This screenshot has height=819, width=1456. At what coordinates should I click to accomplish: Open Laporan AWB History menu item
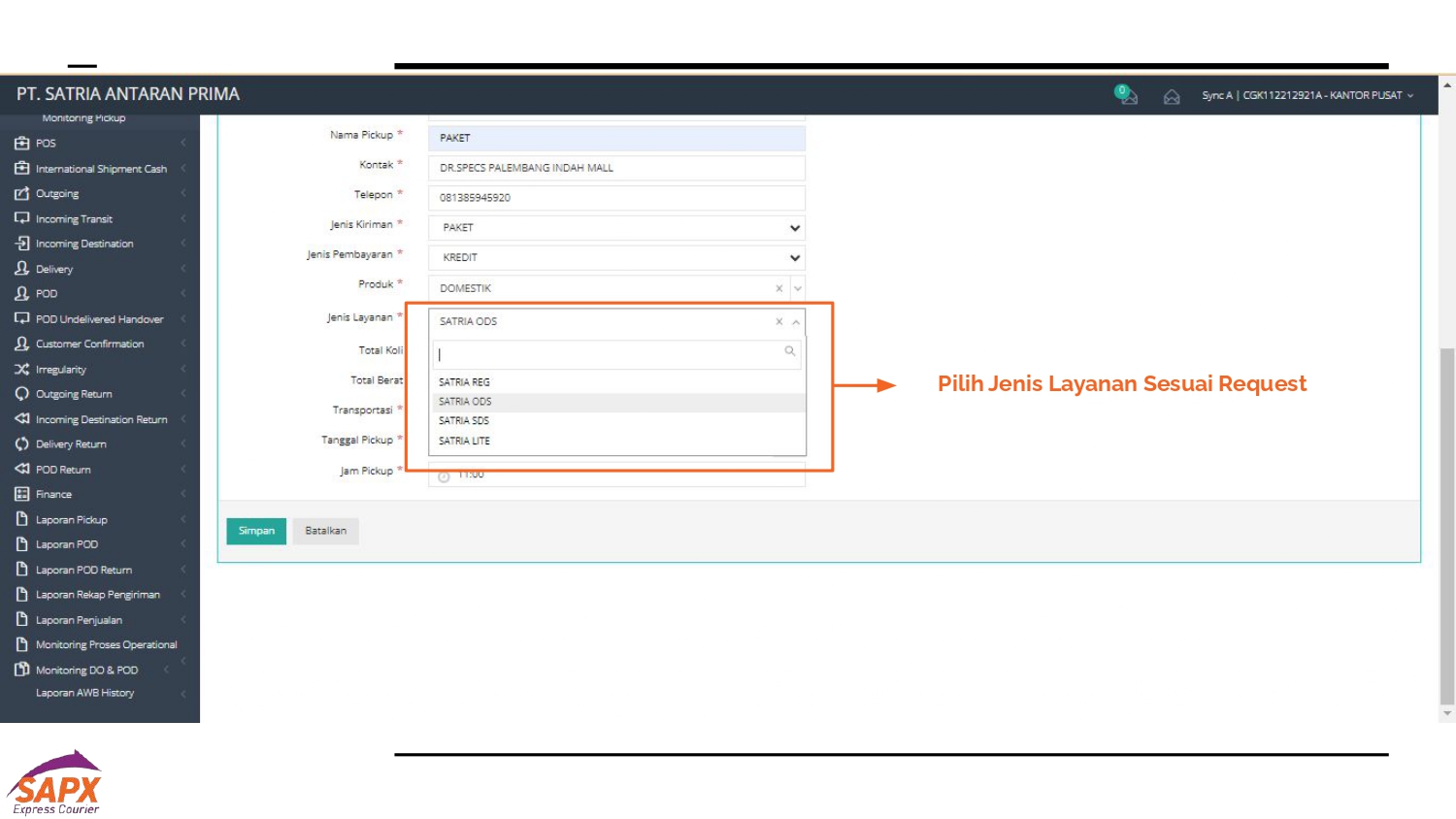[84, 693]
